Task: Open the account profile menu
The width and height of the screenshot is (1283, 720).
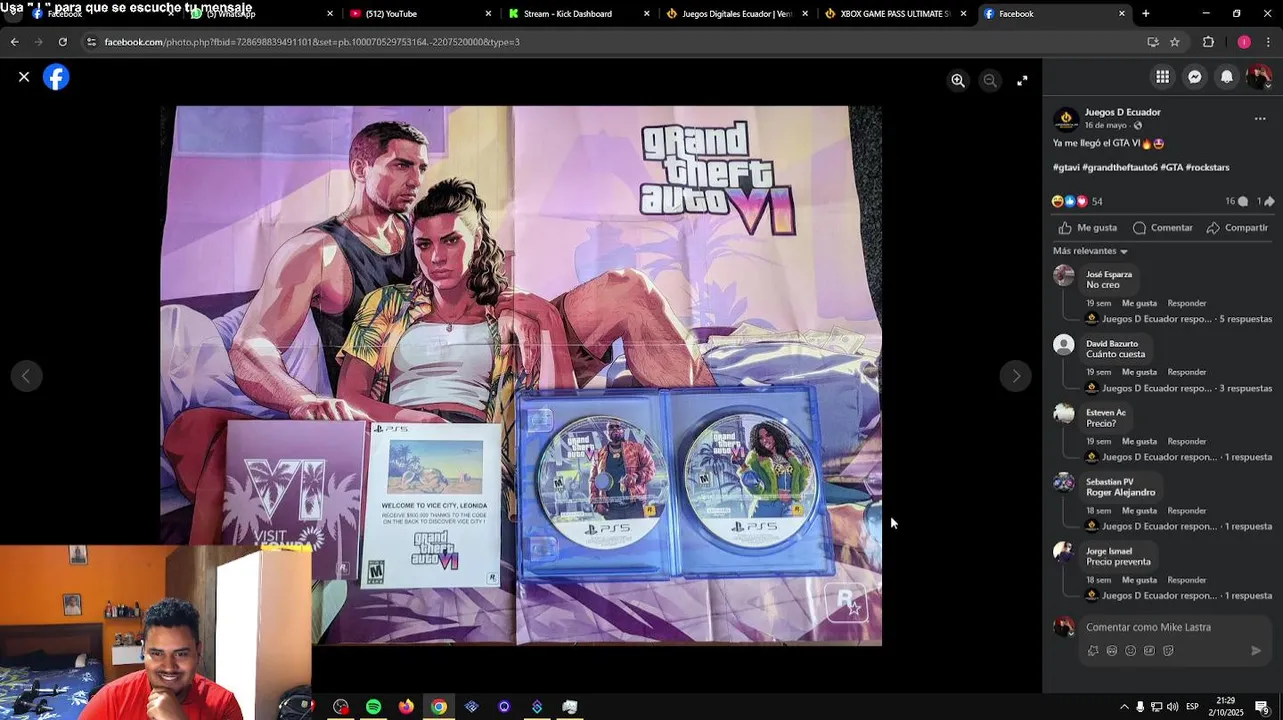Action: pos(1258,77)
